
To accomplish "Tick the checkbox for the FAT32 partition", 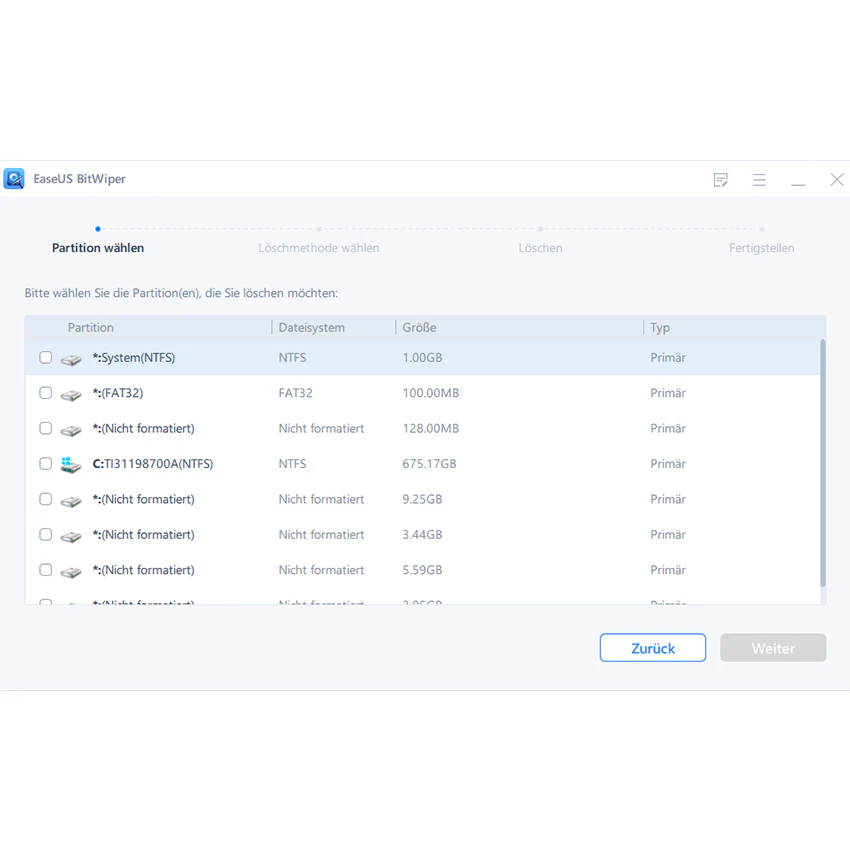I will tap(46, 393).
